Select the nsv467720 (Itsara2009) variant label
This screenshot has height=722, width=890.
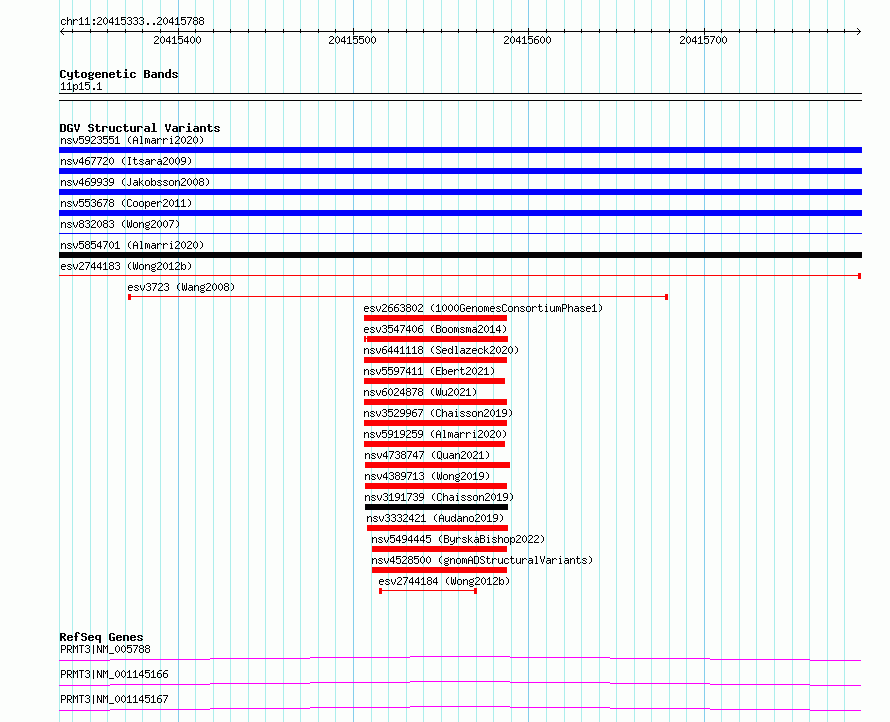pos(126,161)
